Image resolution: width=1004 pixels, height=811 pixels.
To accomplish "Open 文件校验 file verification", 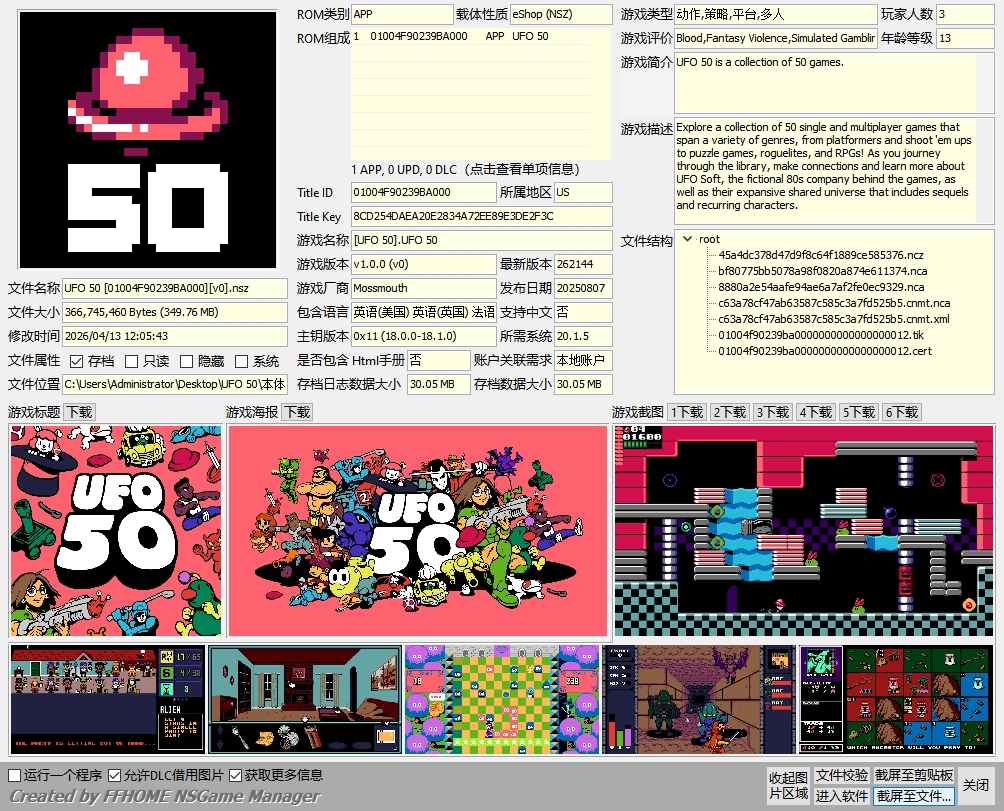I will click(841, 776).
